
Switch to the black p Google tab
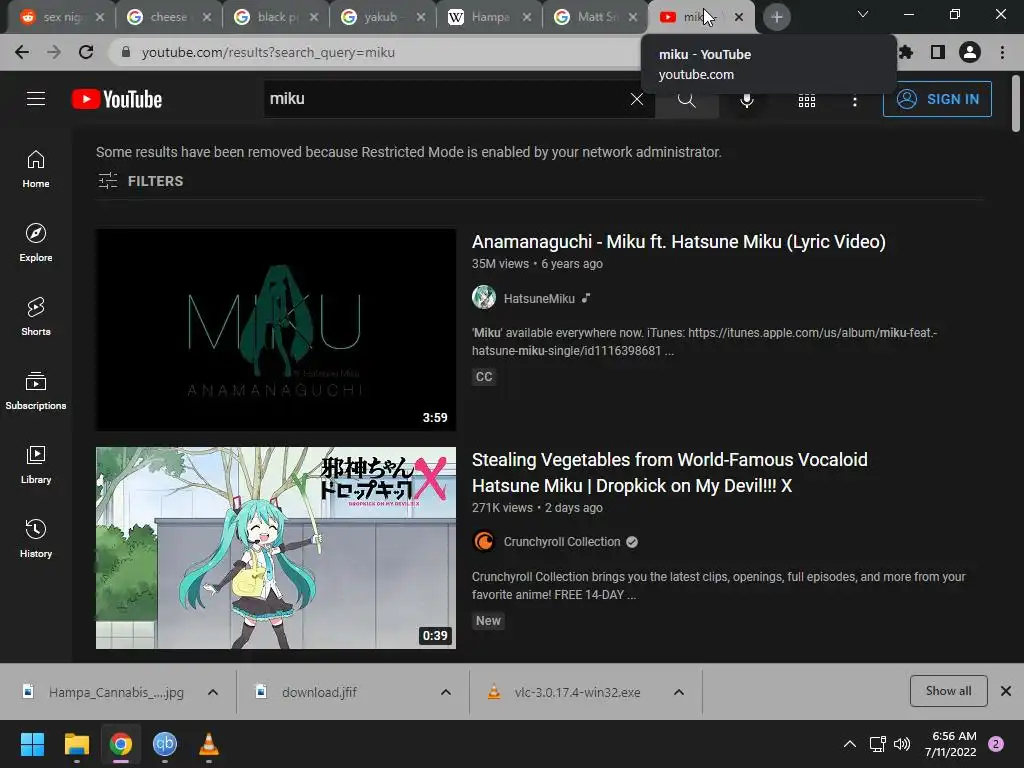(274, 17)
